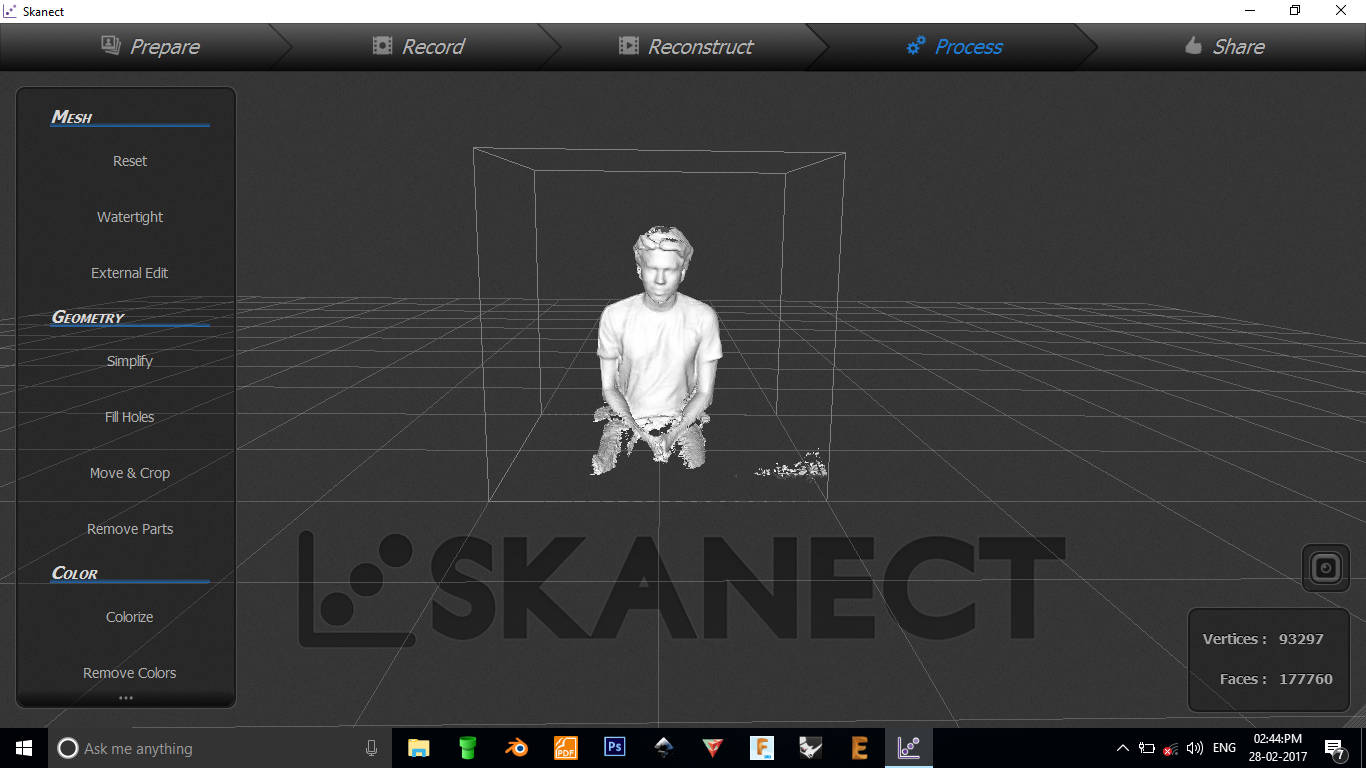Viewport: 1366px width, 768px height.
Task: Click the Geometry section header
Action: [x=88, y=317]
